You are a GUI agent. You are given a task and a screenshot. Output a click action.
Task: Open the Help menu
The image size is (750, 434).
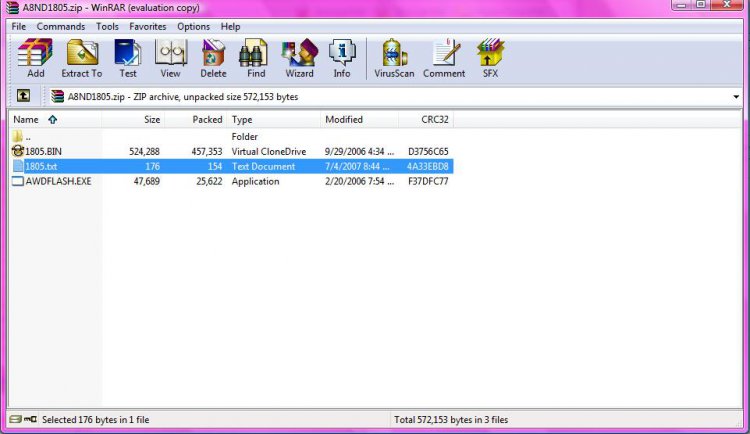click(230, 26)
